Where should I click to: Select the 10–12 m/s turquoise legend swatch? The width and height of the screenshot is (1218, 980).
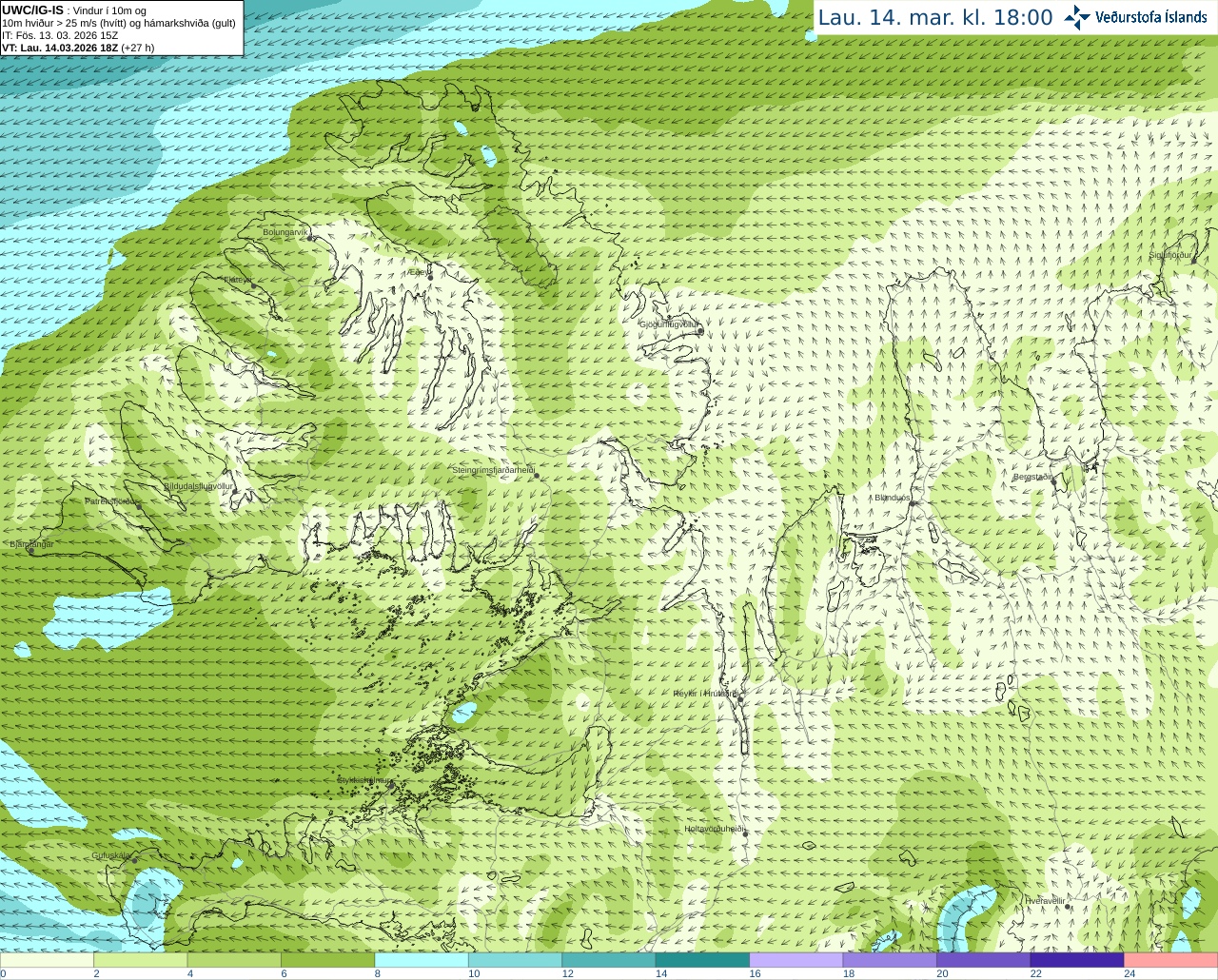(515, 960)
